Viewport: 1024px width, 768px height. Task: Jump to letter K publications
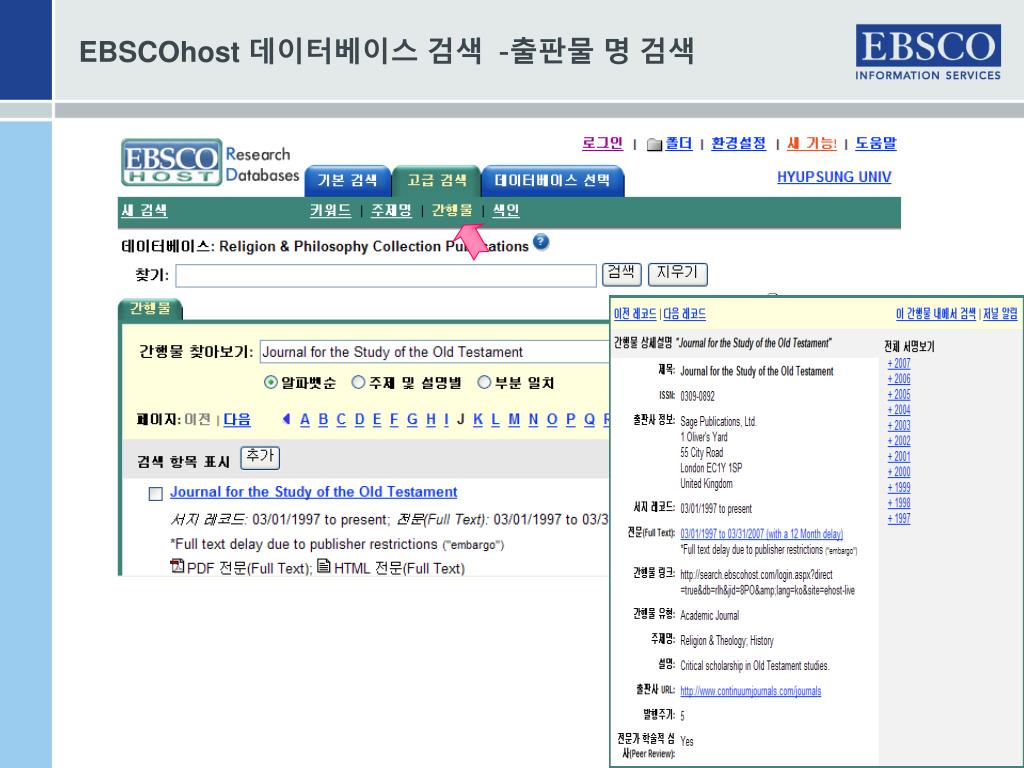pos(478,419)
